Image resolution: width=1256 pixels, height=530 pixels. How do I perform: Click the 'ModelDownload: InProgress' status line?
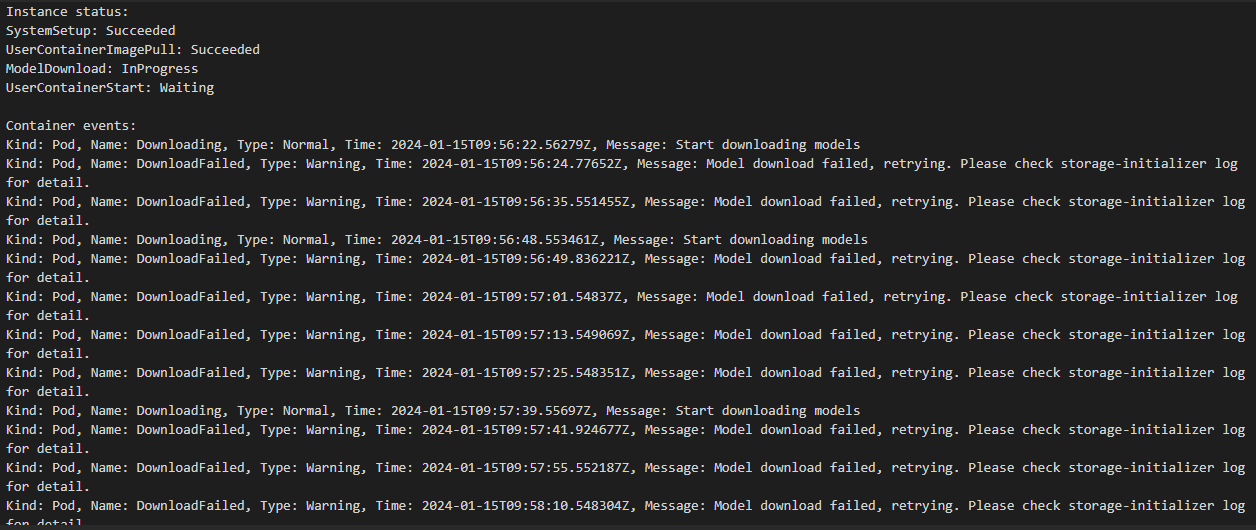[x=101, y=69]
